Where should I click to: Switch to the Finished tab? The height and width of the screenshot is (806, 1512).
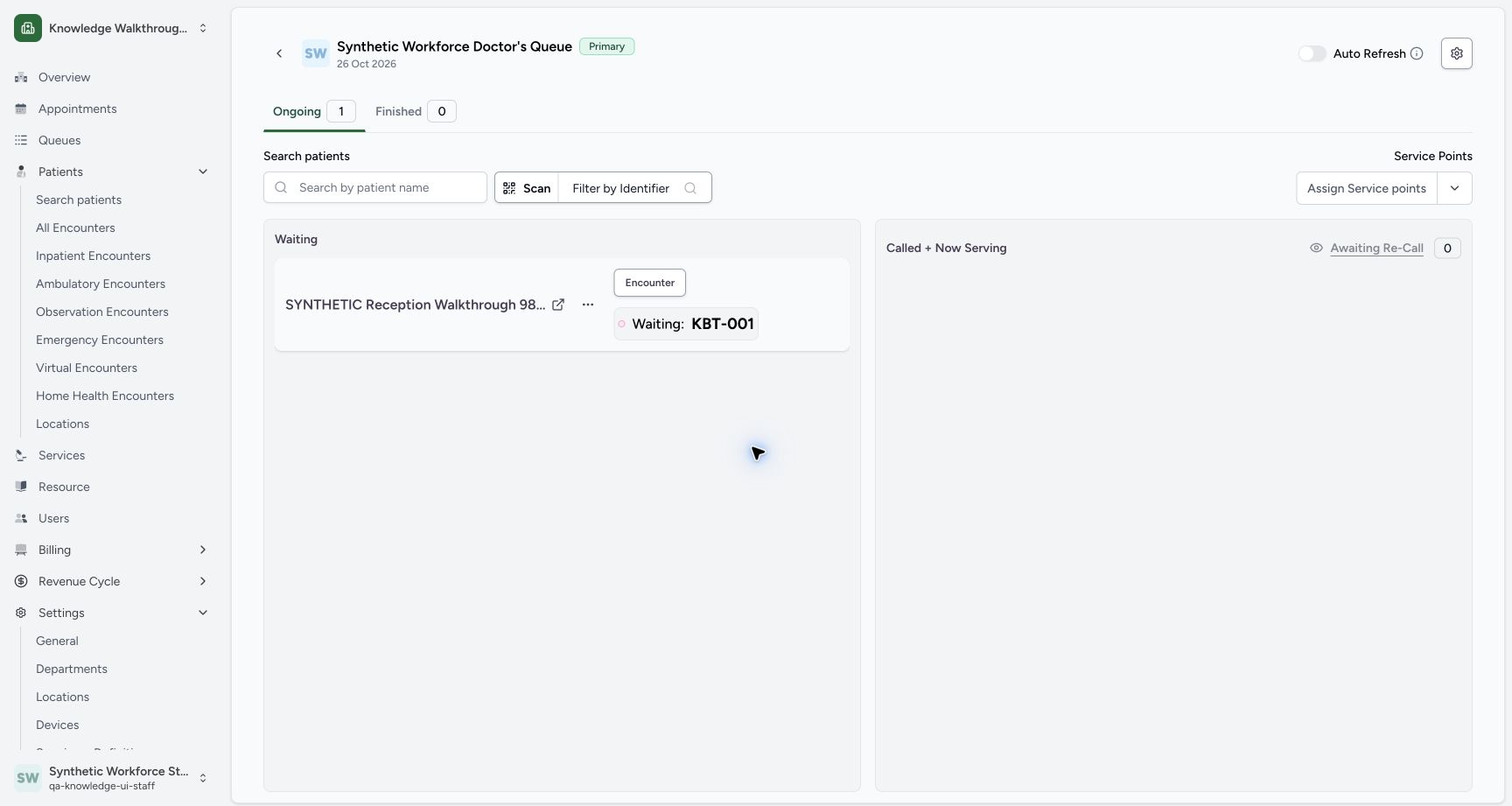tap(416, 111)
